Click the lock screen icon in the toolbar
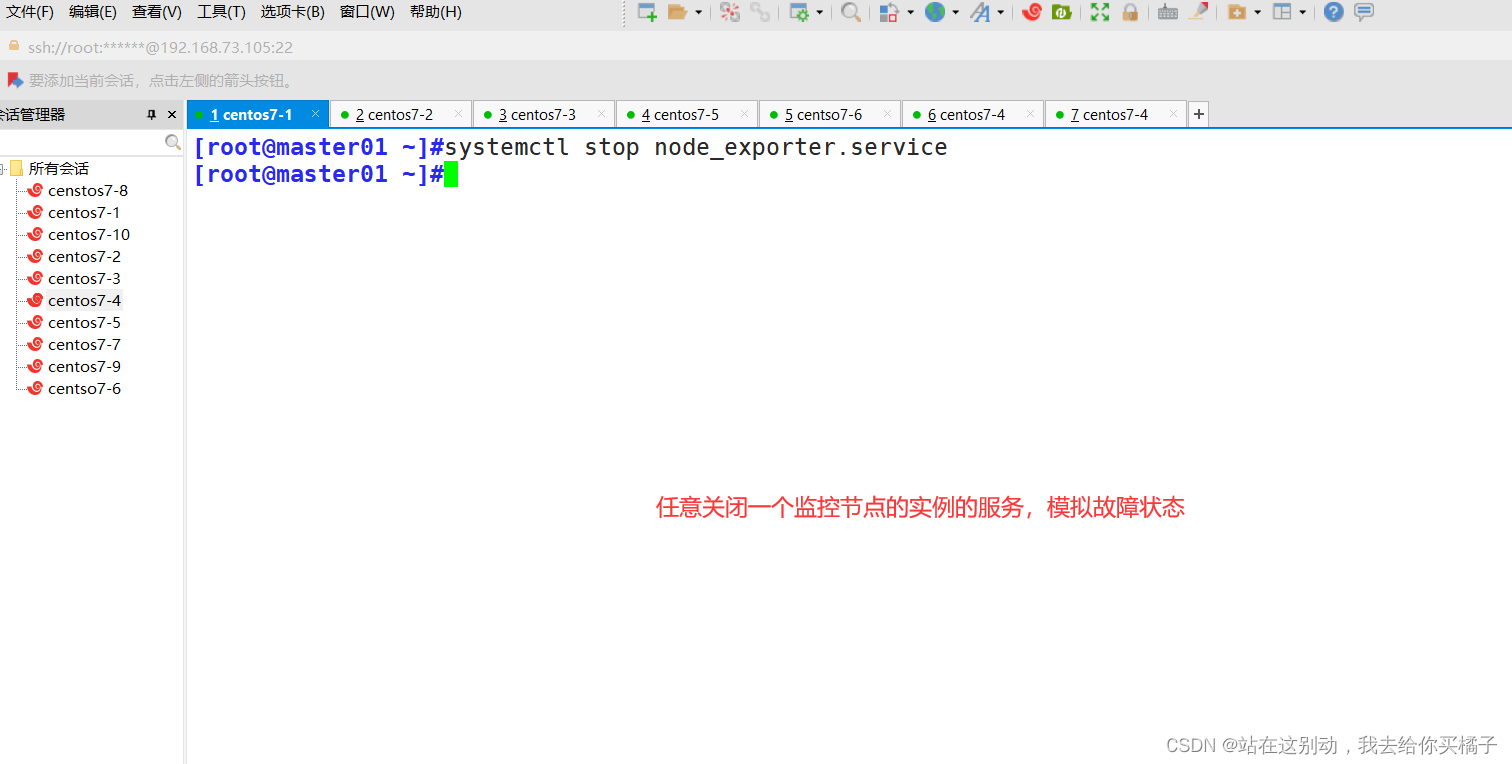 (x=1131, y=13)
